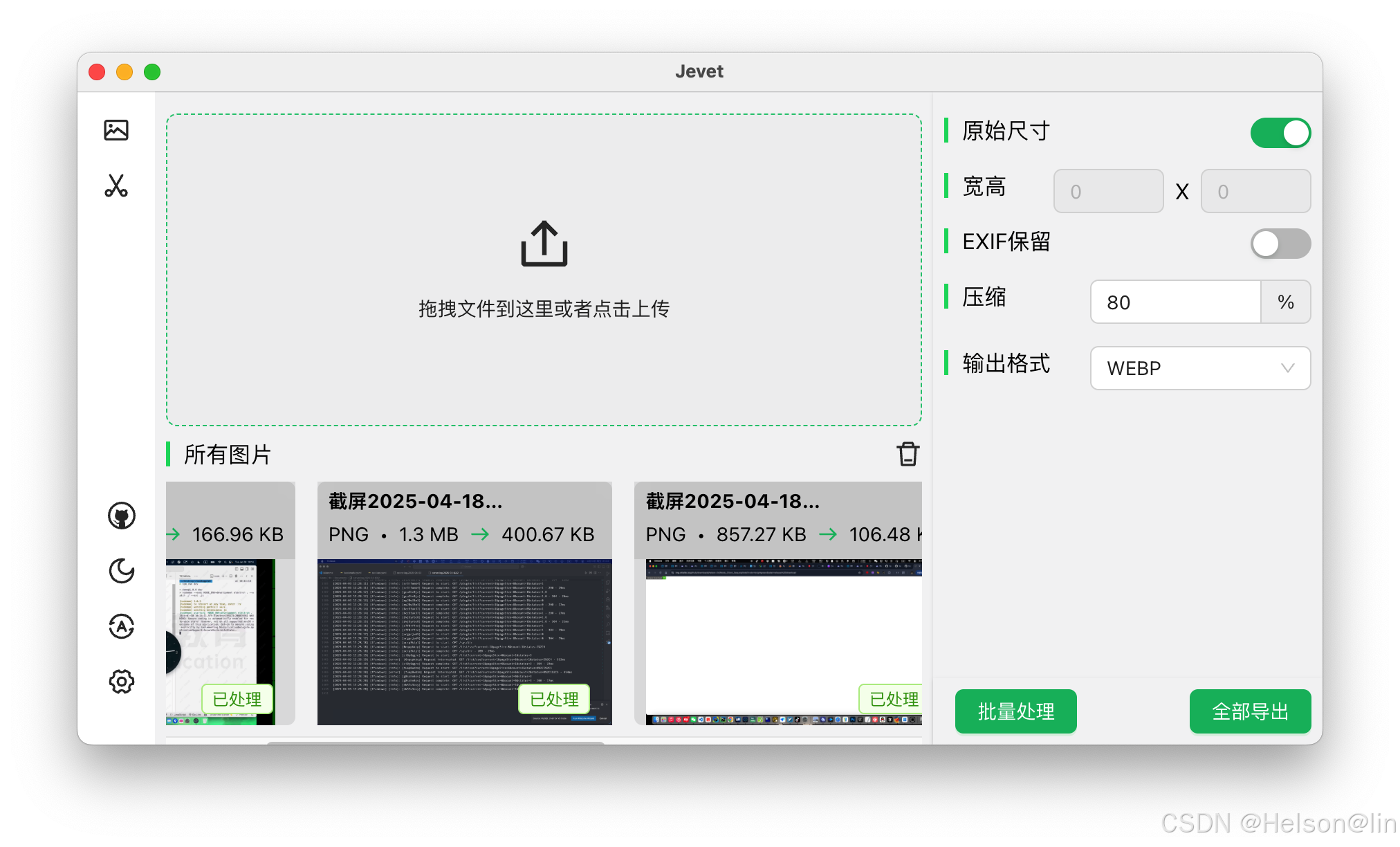Select the scissors crop tool
Viewport: 1400px width, 847px height.
116,185
